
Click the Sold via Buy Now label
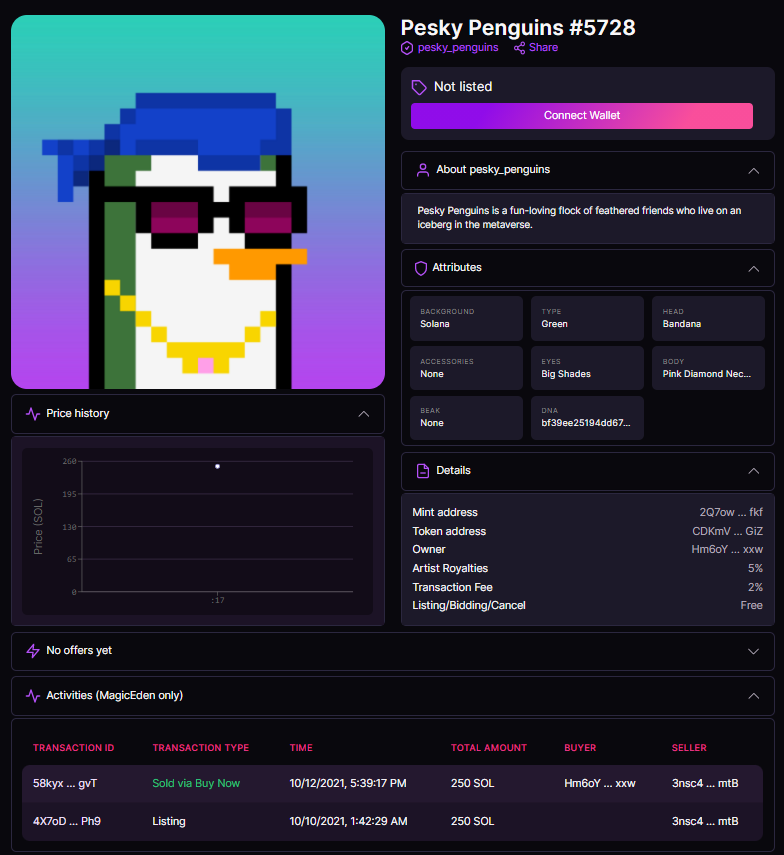(196, 784)
